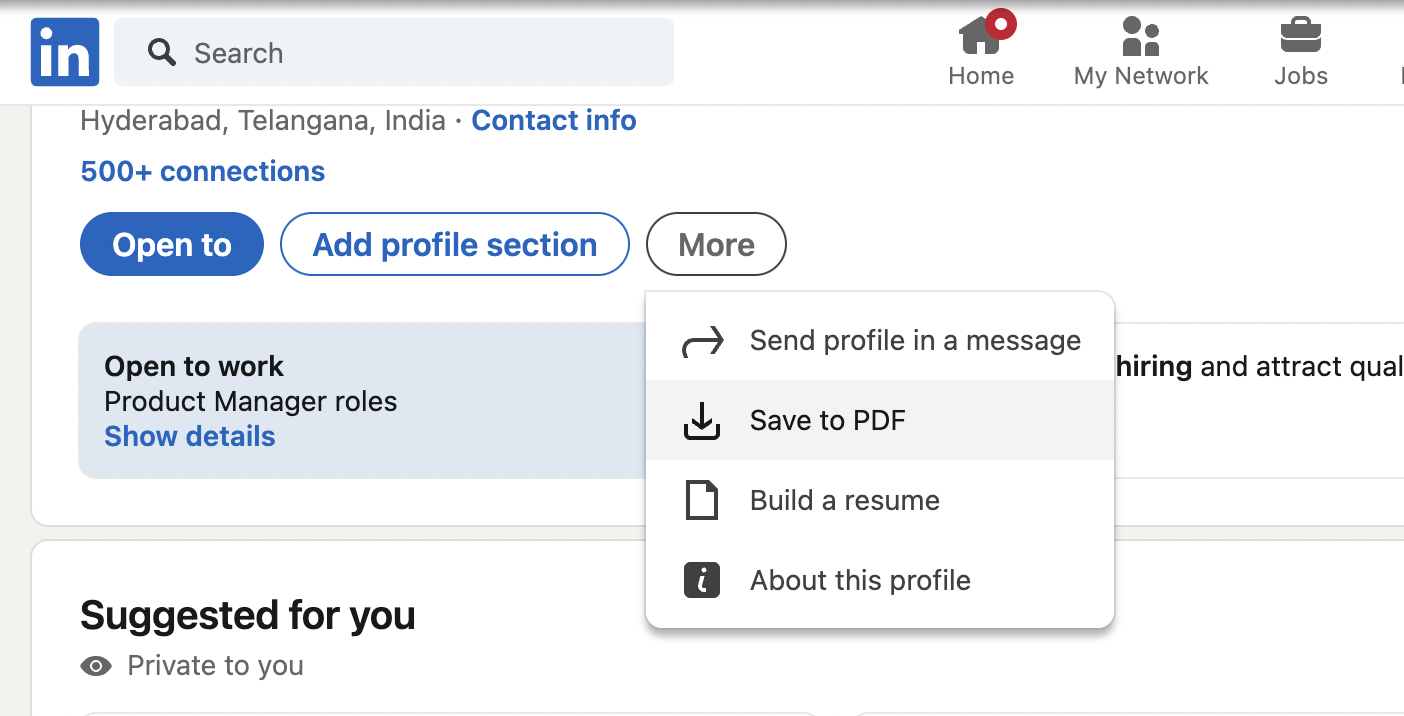The height and width of the screenshot is (716, 1404).
Task: Collapse the More dropdown button
Action: pyautogui.click(x=716, y=244)
